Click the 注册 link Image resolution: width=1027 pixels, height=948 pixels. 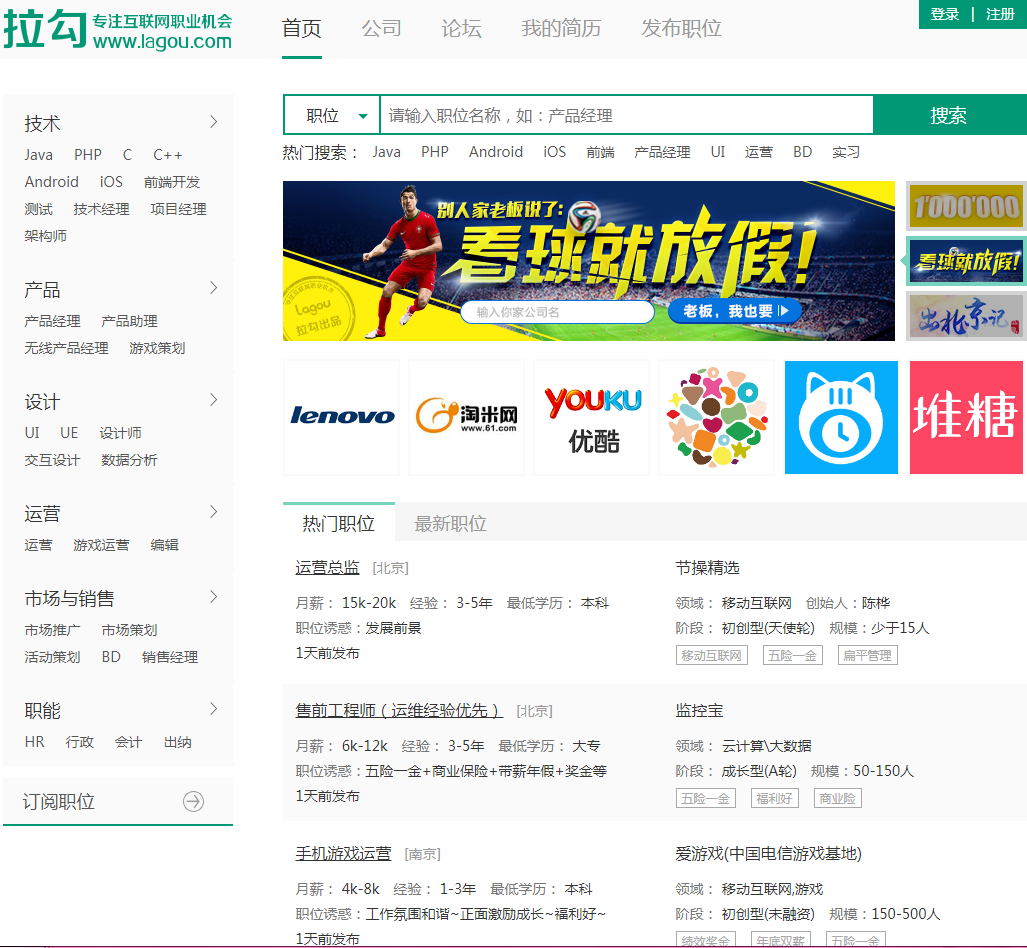coord(1000,14)
